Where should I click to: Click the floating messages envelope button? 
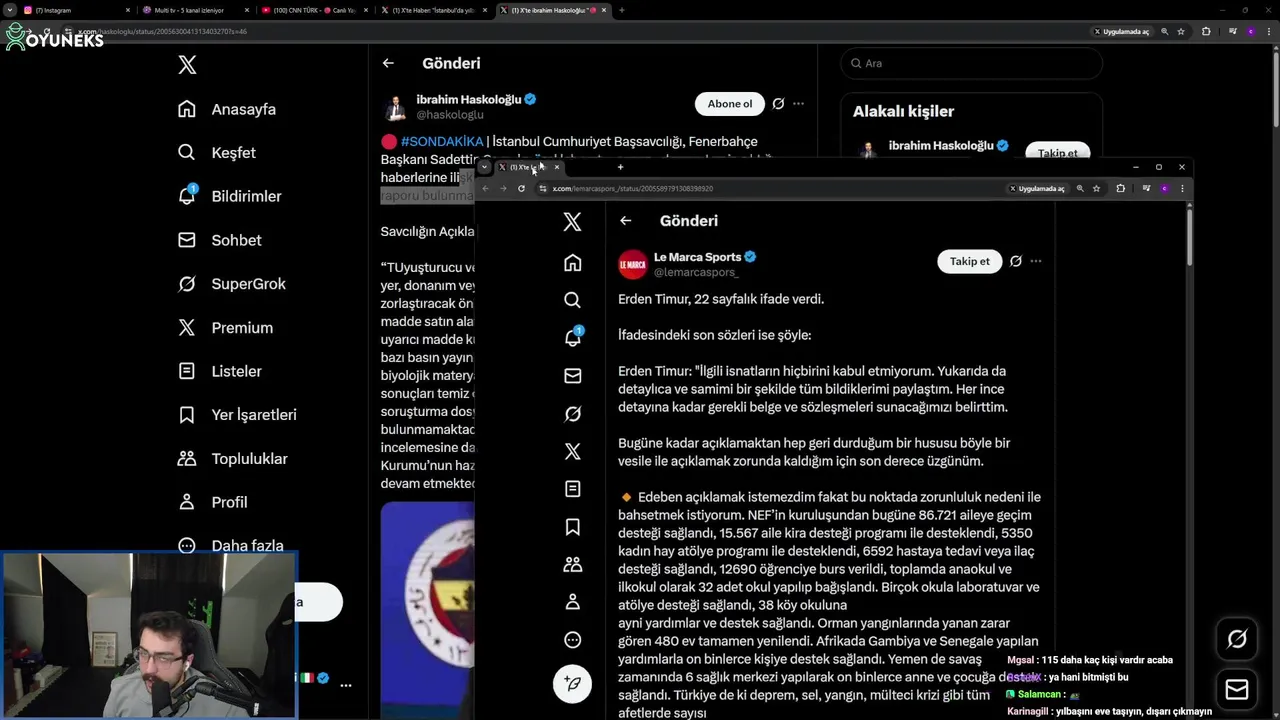(1236, 690)
